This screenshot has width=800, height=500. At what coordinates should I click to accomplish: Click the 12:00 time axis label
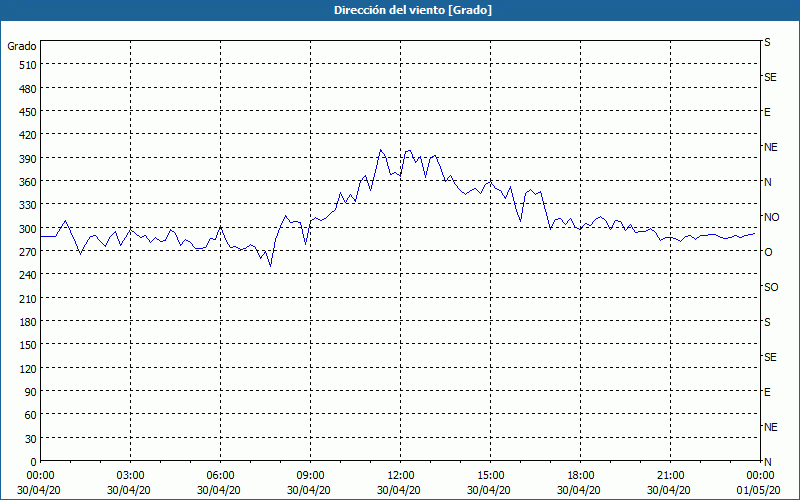coord(401,476)
